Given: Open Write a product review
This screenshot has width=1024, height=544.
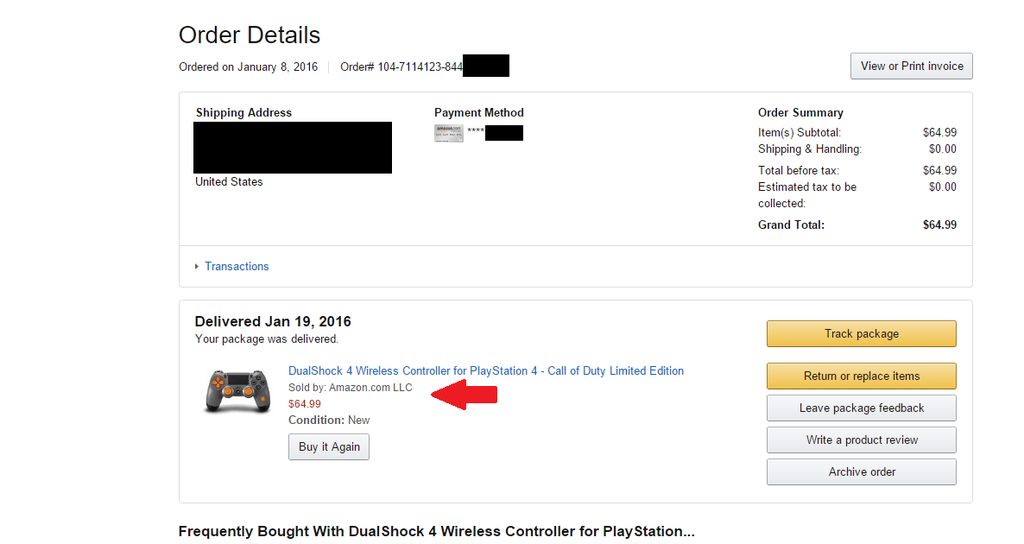Looking at the screenshot, I should coord(861,440).
